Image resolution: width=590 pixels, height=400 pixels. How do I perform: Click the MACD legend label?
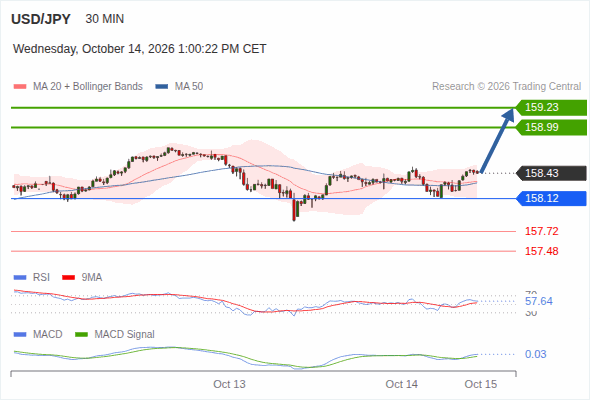47,335
